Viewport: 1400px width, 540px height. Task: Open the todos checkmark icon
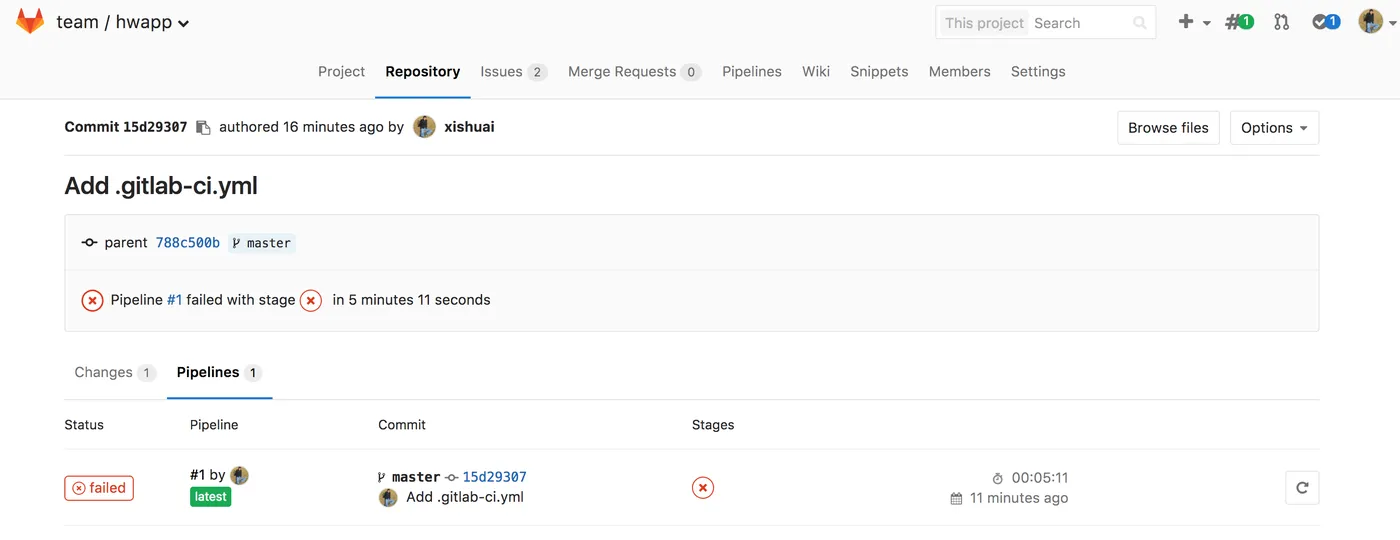tap(1325, 22)
